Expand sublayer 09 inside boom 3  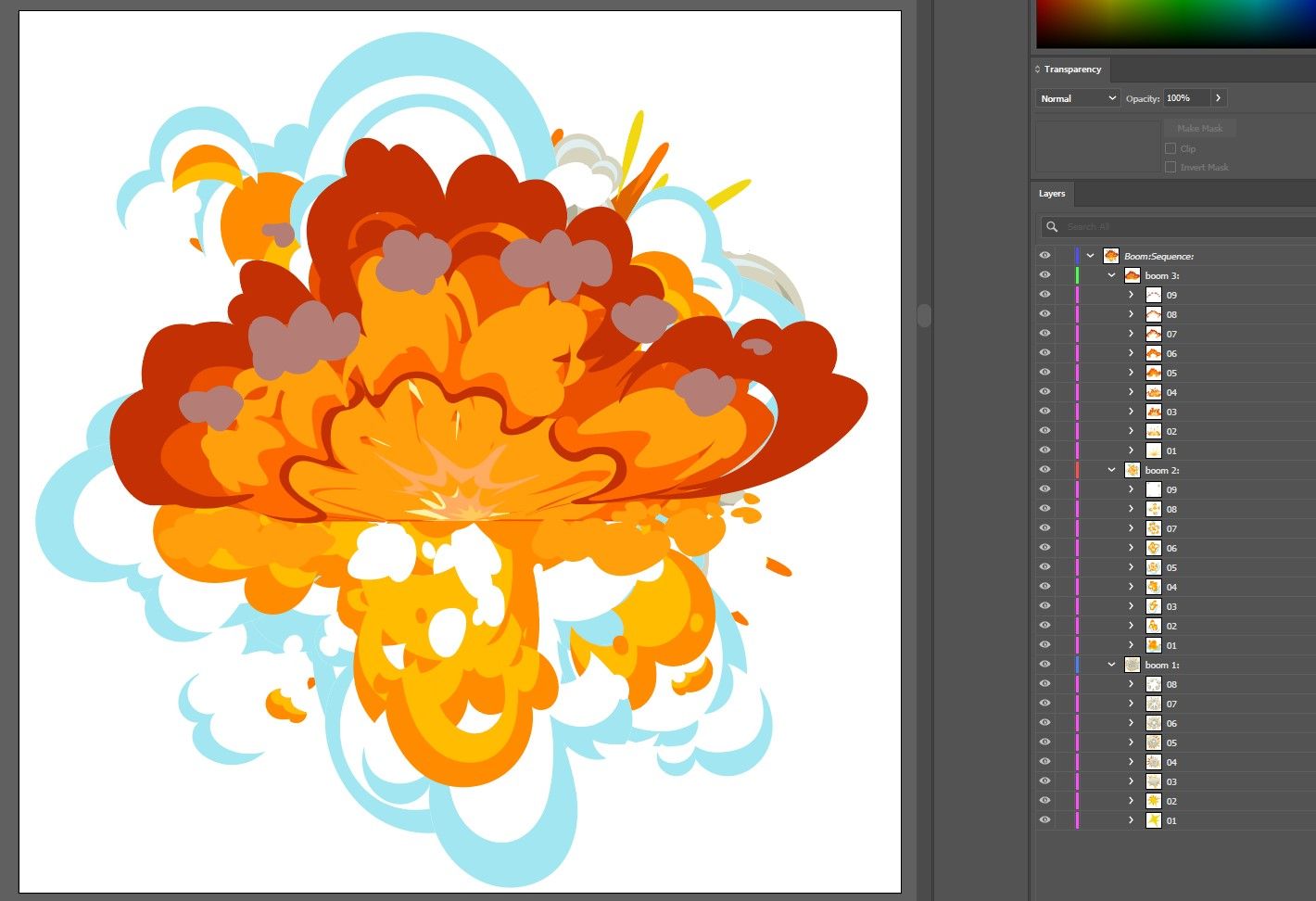[1131, 294]
